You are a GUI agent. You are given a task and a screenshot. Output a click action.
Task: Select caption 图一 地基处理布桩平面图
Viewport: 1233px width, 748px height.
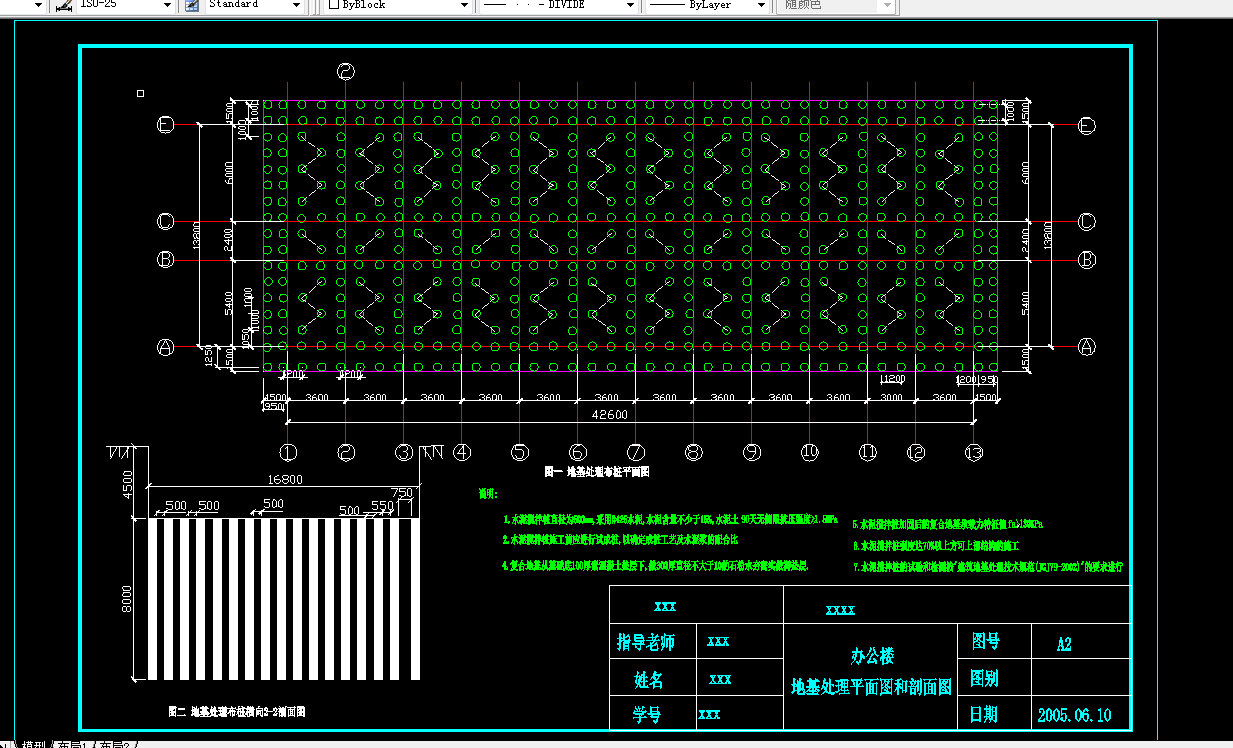pyautogui.click(x=597, y=470)
